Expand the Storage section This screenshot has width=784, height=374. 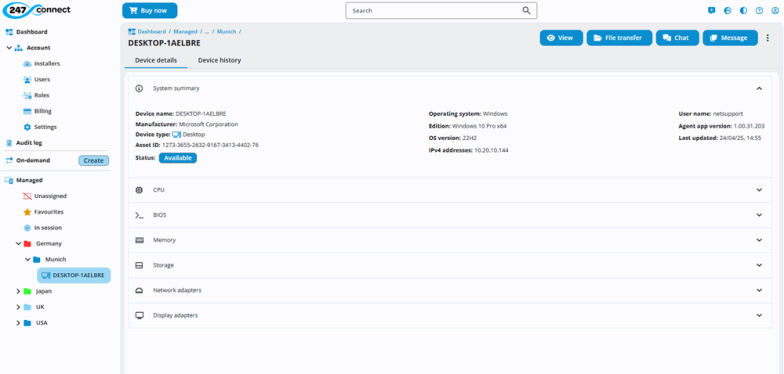(x=759, y=265)
